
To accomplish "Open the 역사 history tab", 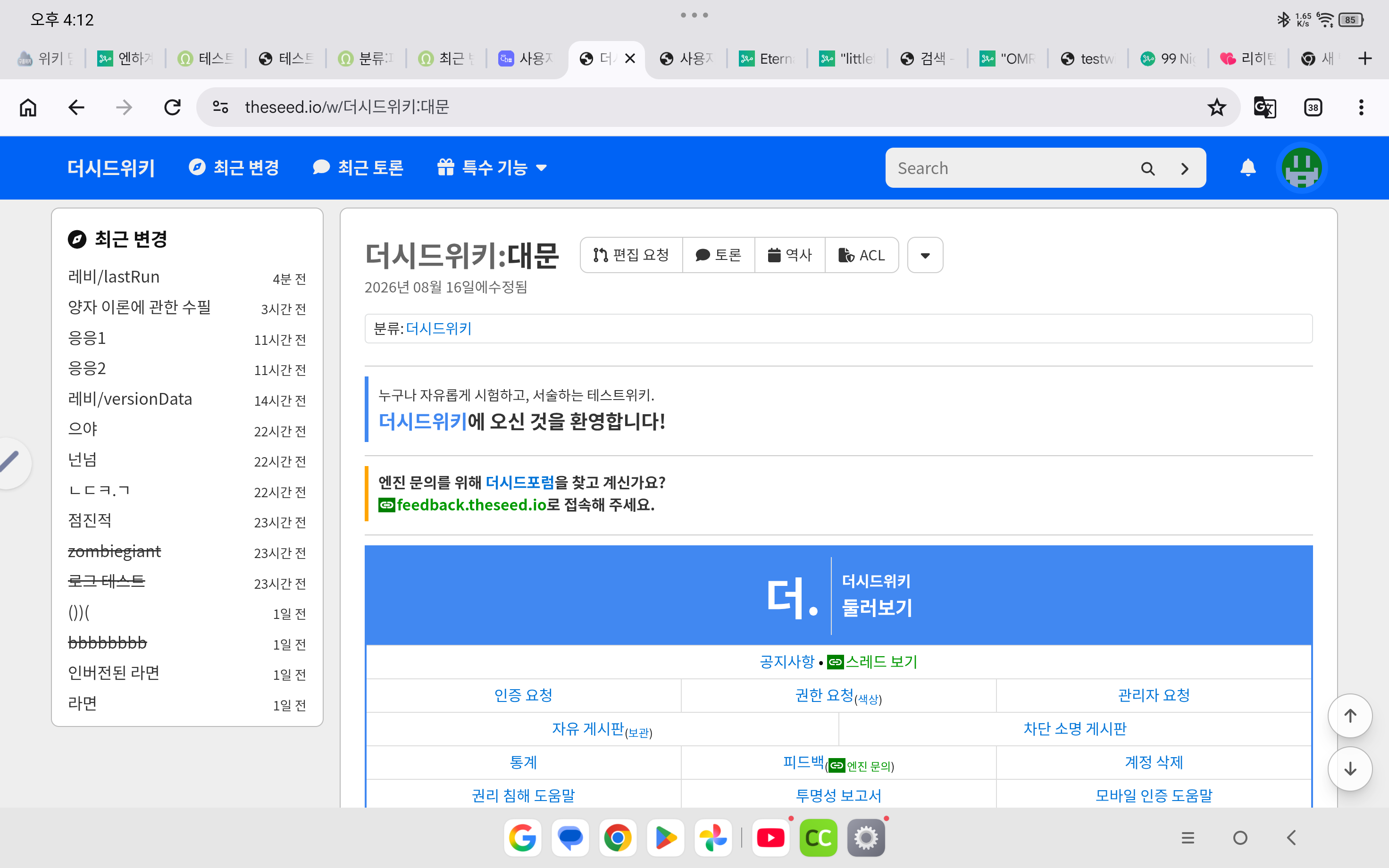I will click(790, 255).
